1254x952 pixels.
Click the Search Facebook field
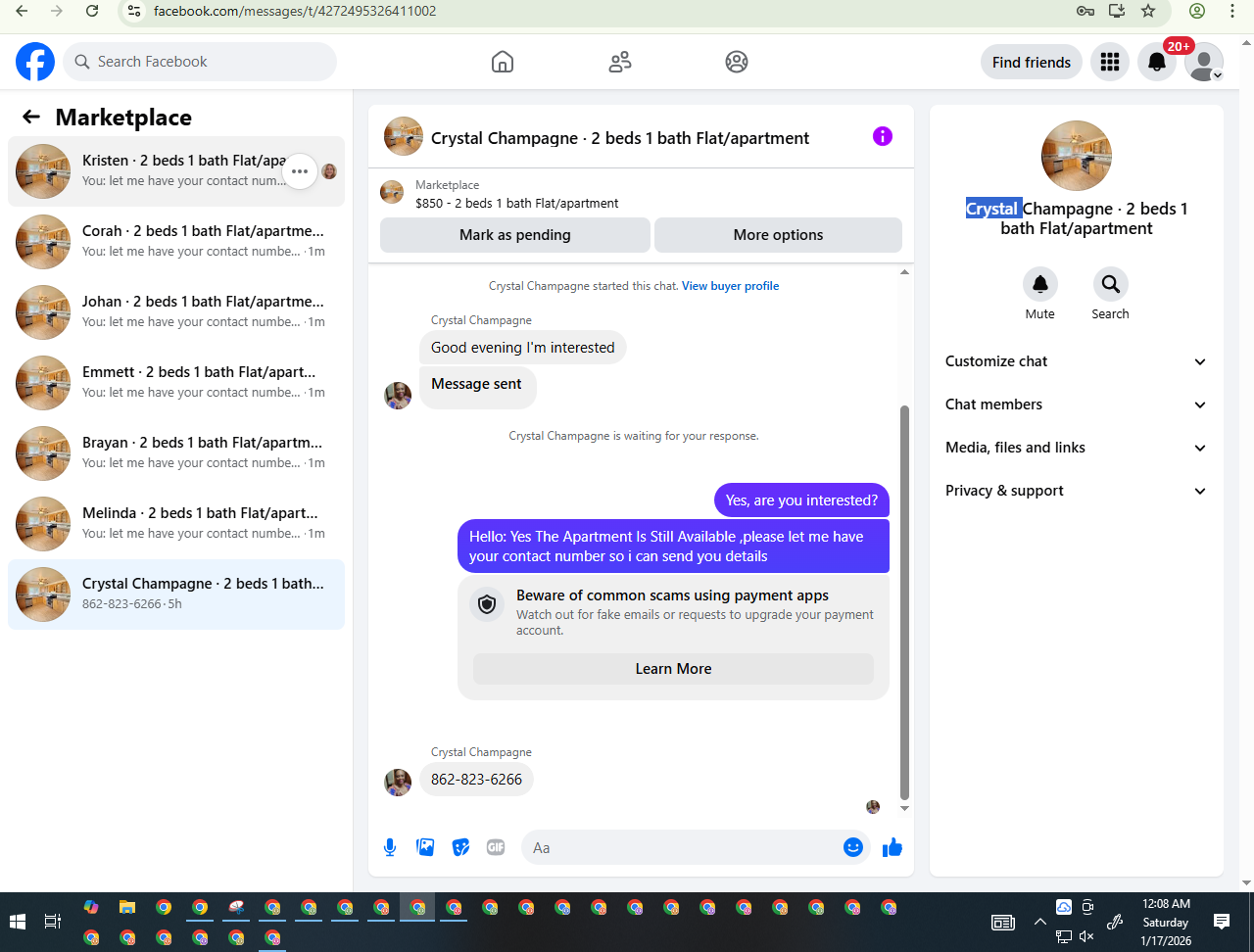201,62
